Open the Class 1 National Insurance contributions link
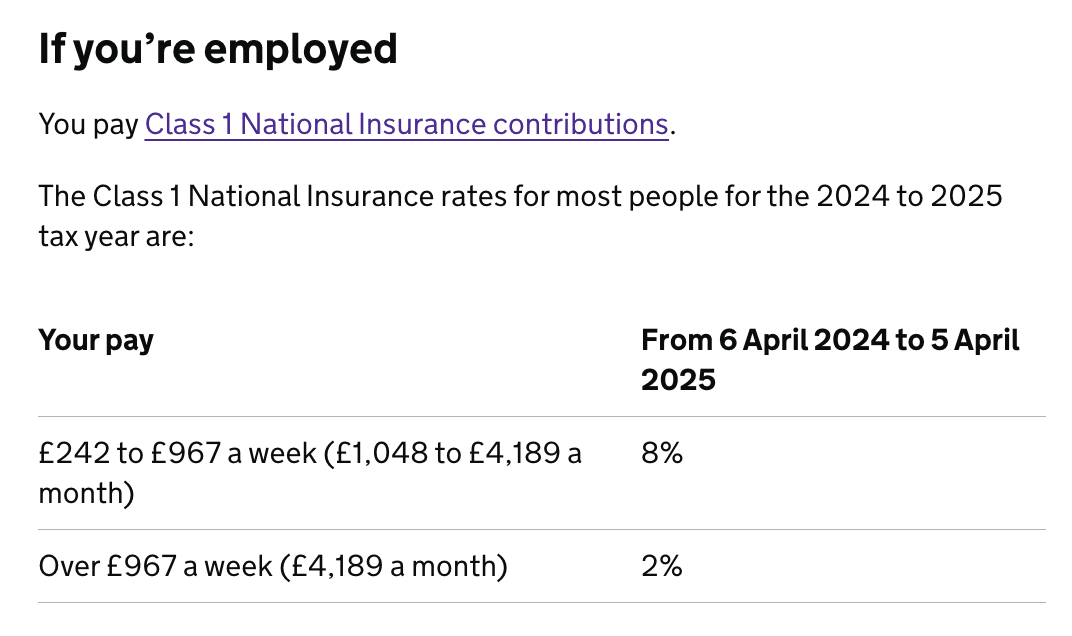This screenshot has height=636, width=1072. coord(406,125)
